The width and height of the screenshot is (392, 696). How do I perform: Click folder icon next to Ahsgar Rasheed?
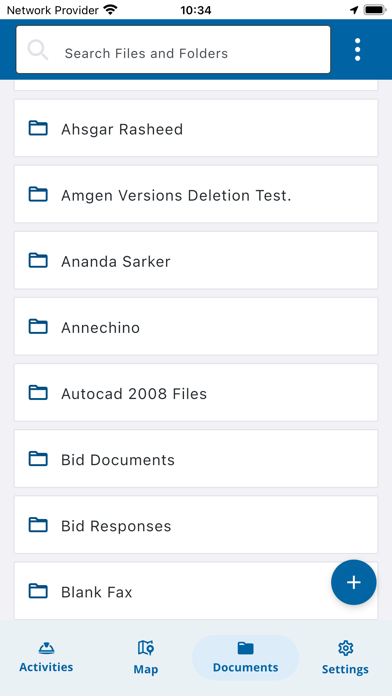[38, 128]
